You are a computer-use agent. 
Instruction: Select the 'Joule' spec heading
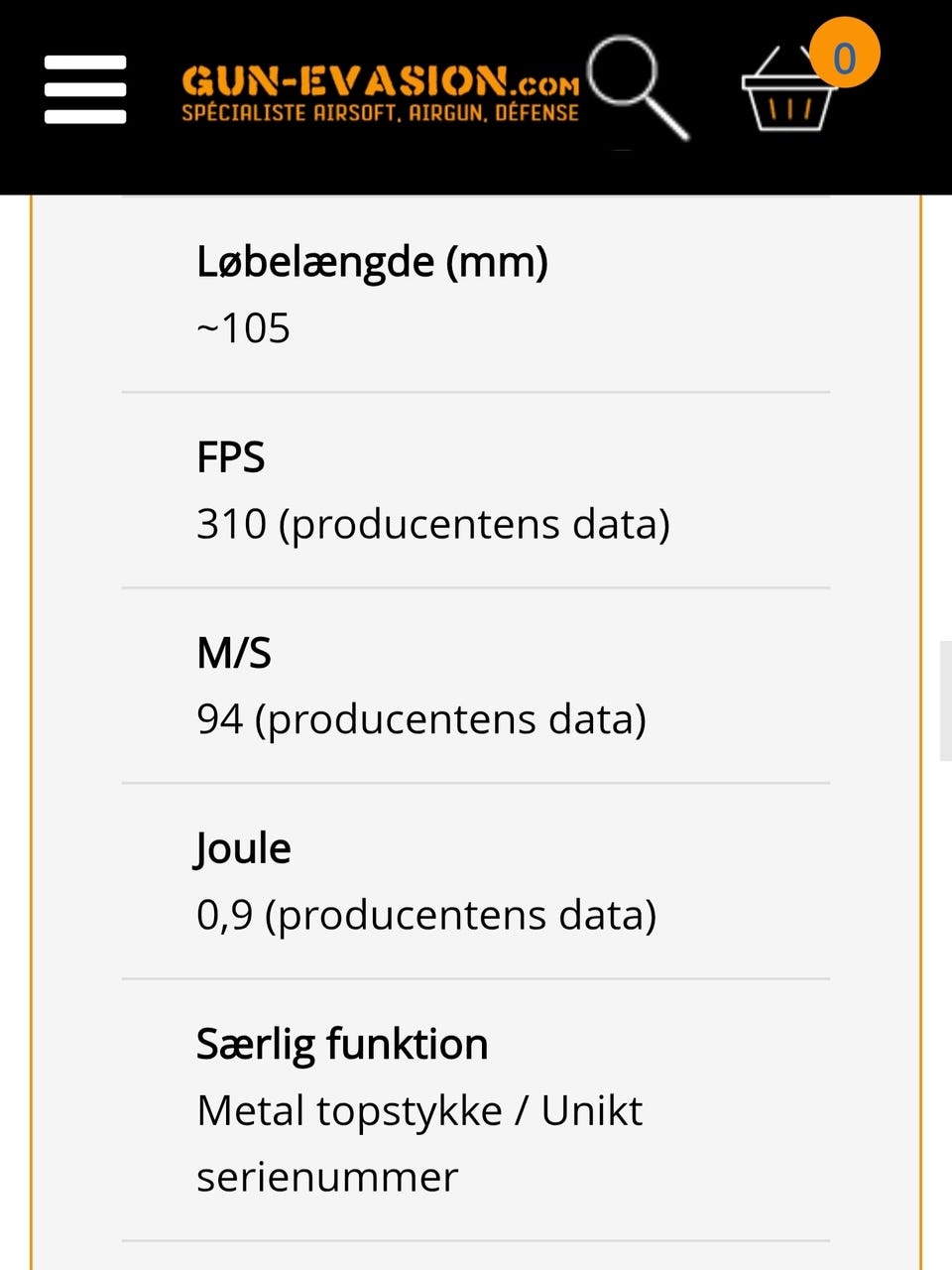(243, 848)
